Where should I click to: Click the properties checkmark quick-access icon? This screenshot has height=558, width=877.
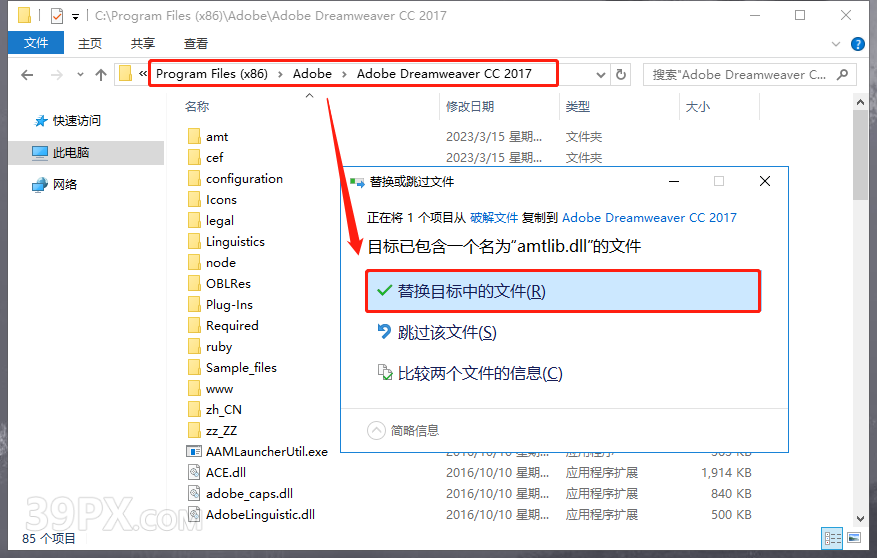click(x=56, y=16)
